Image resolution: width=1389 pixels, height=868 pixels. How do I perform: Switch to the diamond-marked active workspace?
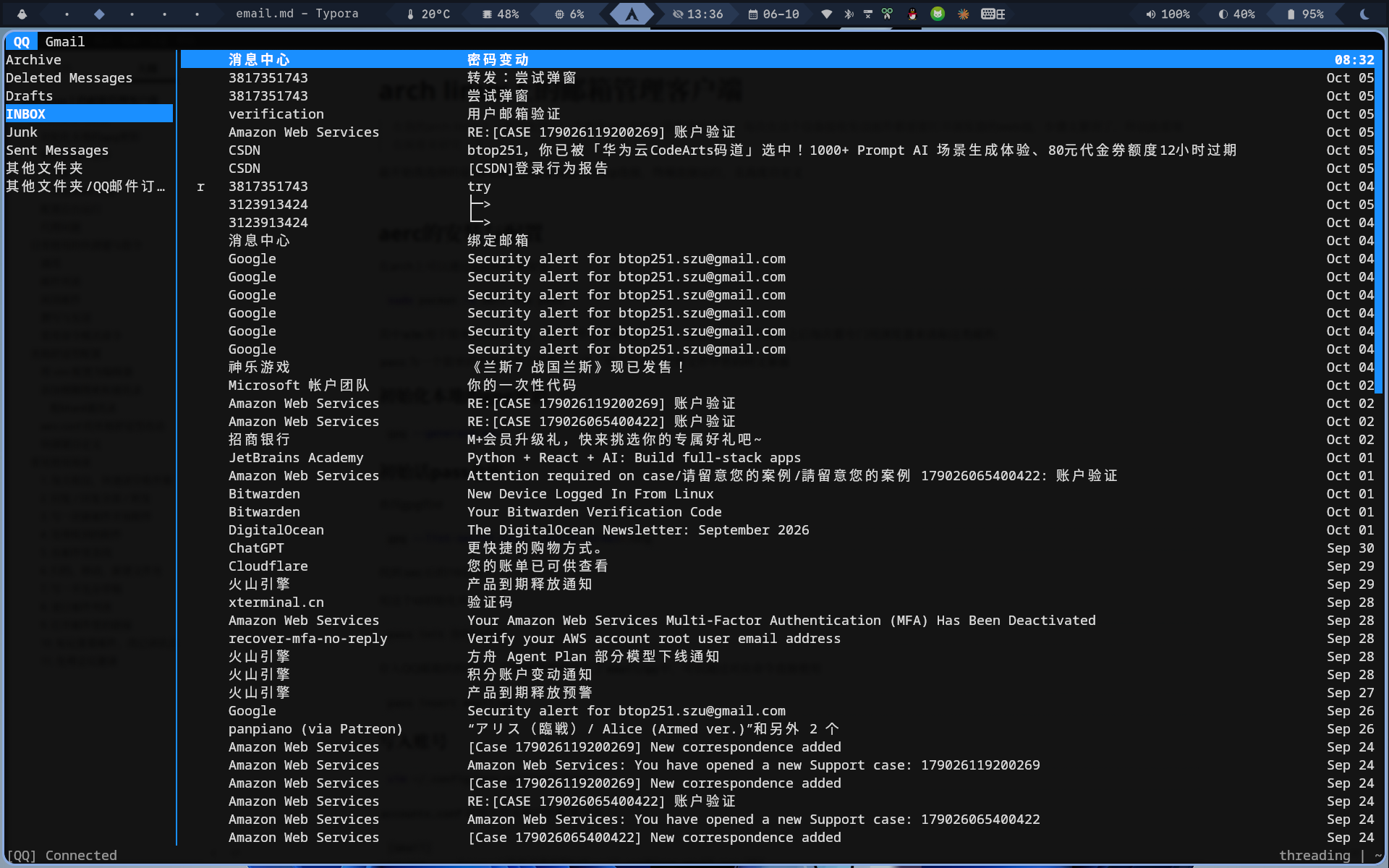point(99,14)
